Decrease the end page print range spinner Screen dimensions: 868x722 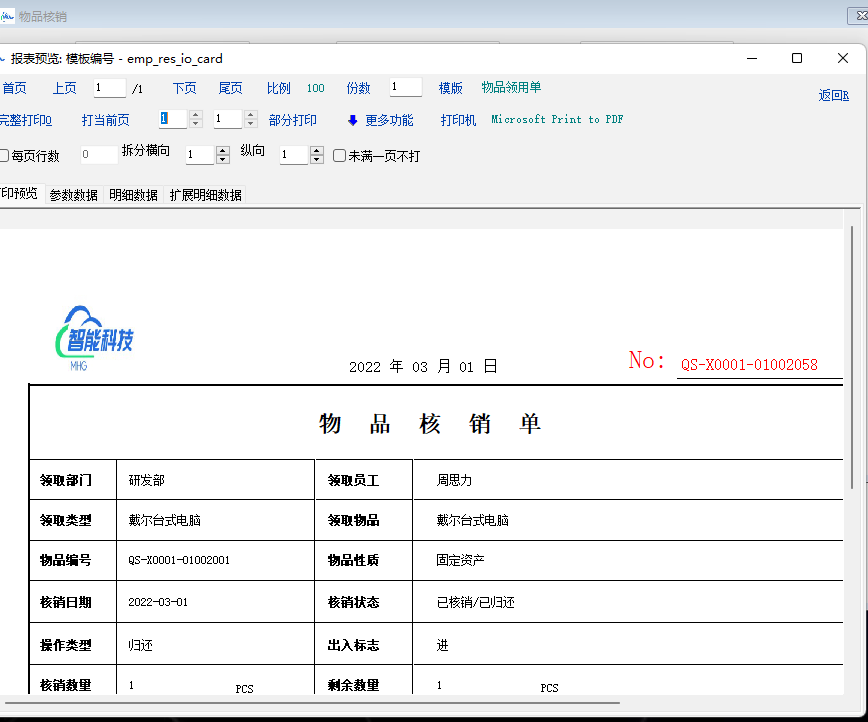tap(251, 124)
